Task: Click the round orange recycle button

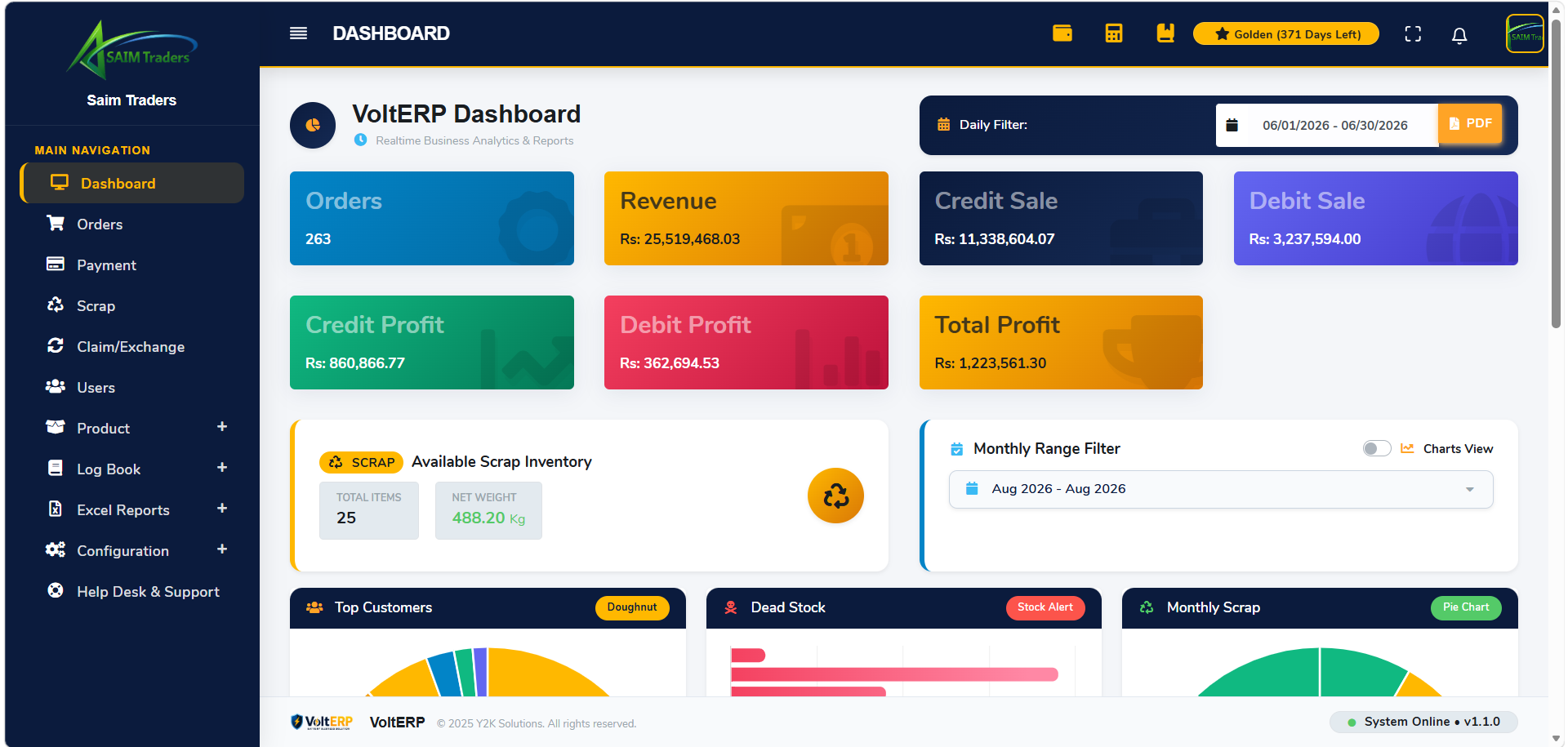Action: point(835,496)
